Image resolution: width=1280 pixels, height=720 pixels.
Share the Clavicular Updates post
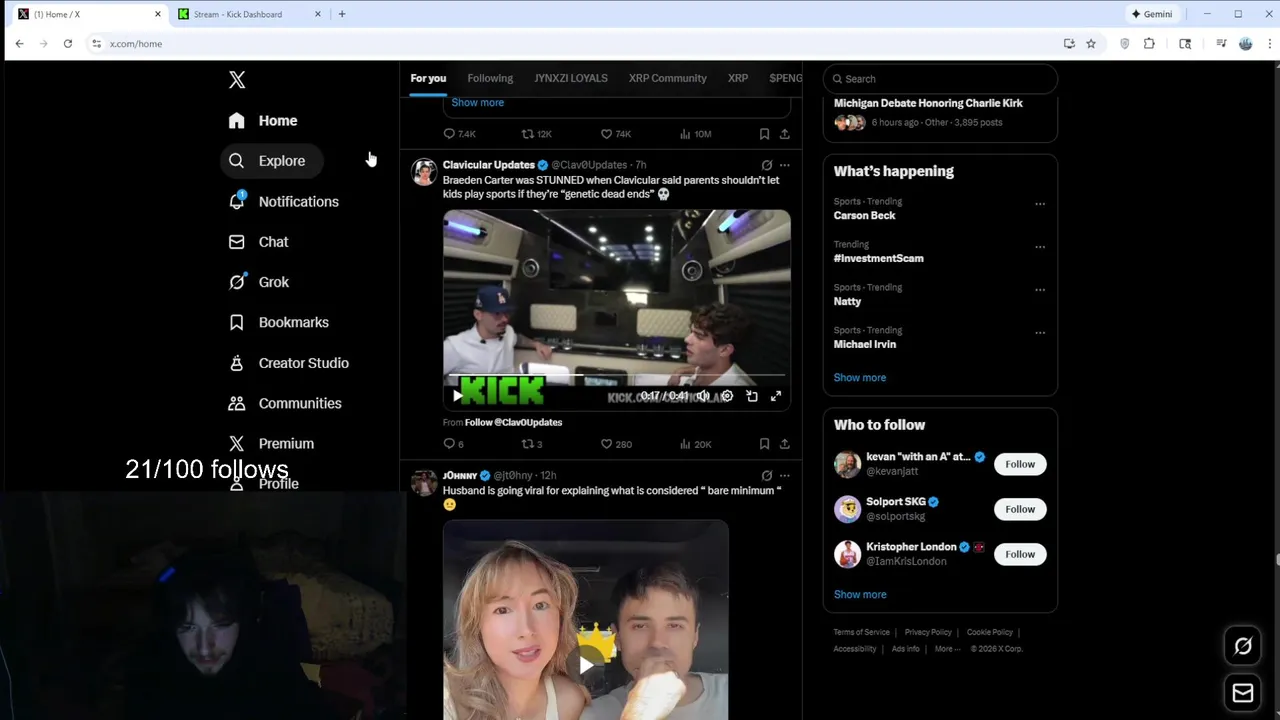[x=784, y=444]
